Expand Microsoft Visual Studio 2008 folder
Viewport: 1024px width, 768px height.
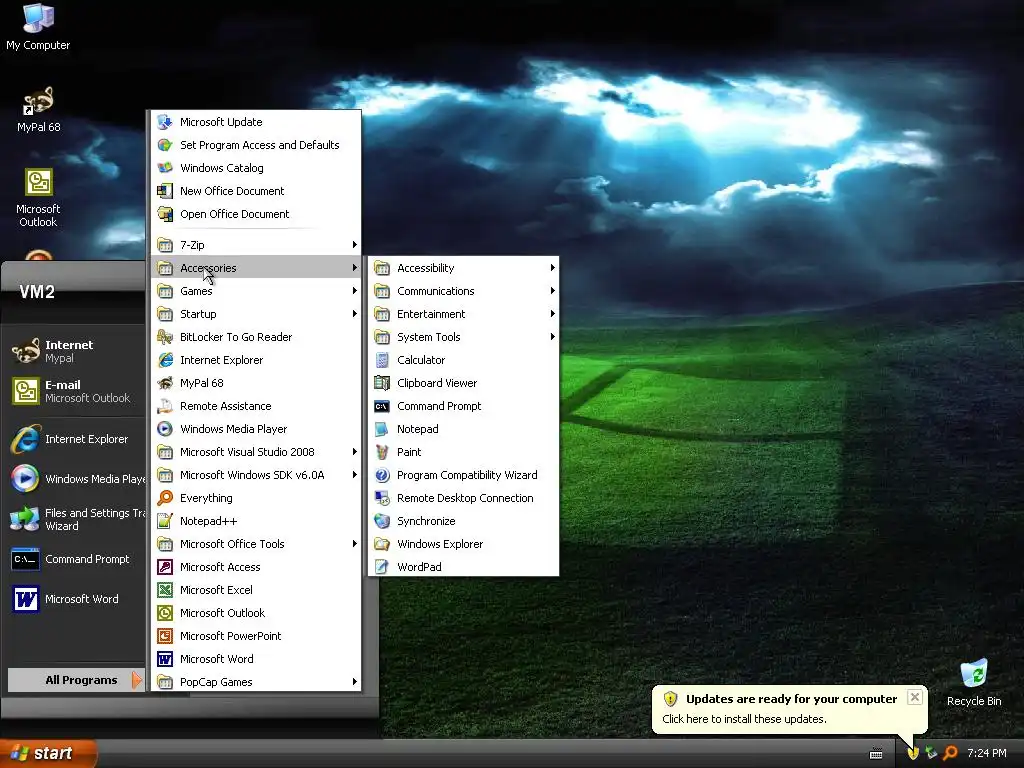tap(256, 452)
